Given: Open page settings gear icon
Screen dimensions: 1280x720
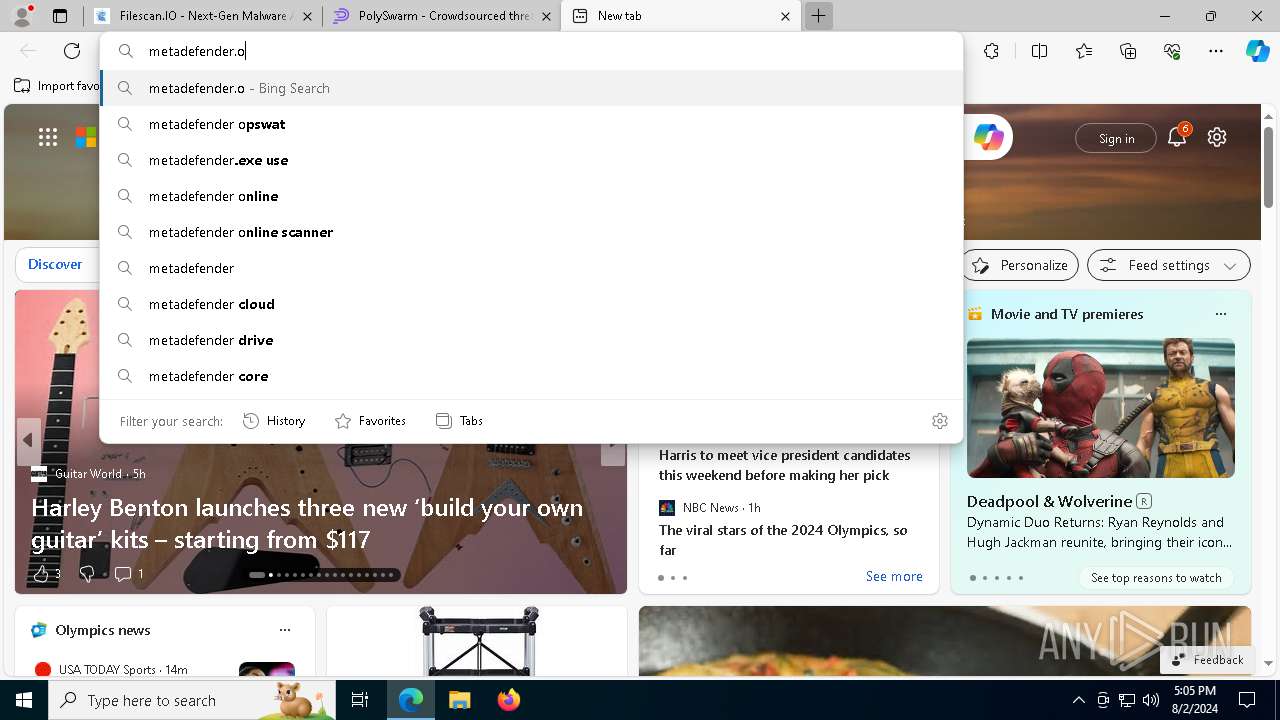Looking at the screenshot, I should point(1217,137).
